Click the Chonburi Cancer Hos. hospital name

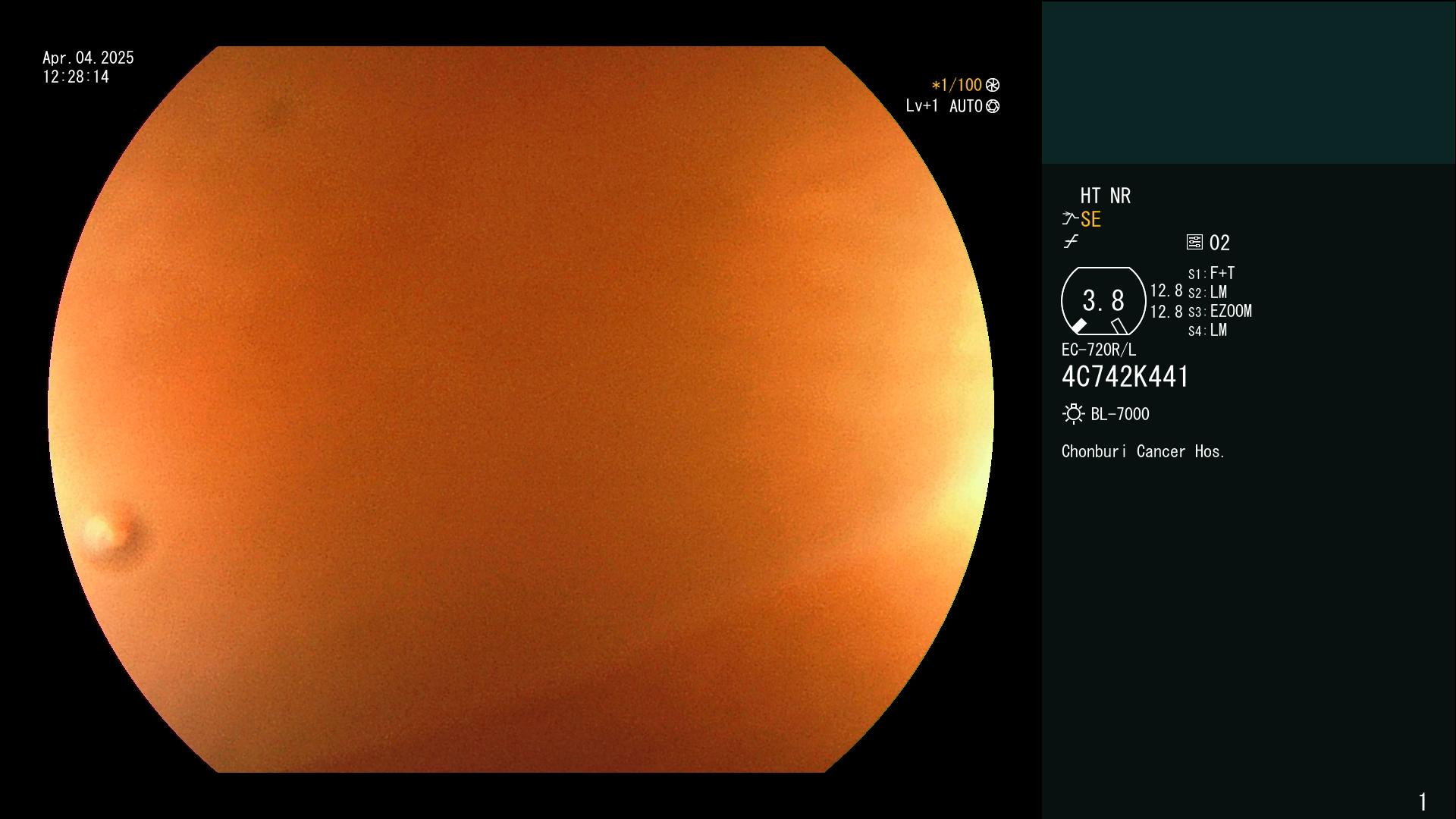[x=1144, y=452]
